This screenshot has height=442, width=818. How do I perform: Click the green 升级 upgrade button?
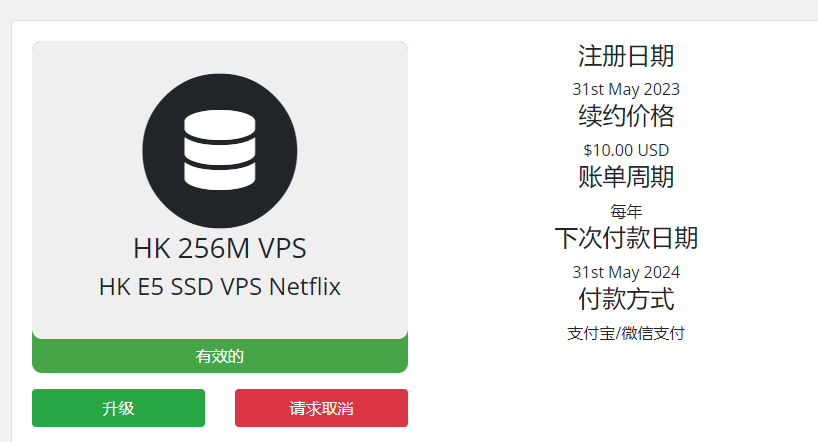point(118,408)
